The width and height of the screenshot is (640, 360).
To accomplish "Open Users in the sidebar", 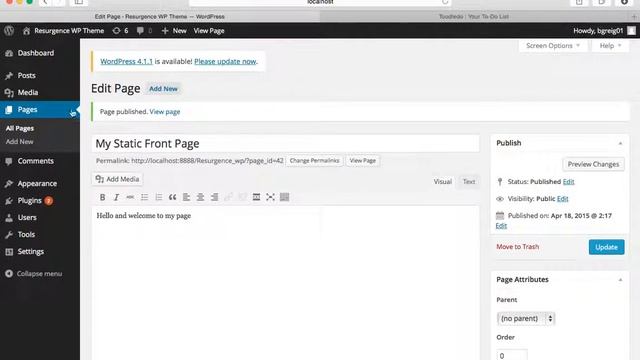I will pyautogui.click(x=27, y=218).
